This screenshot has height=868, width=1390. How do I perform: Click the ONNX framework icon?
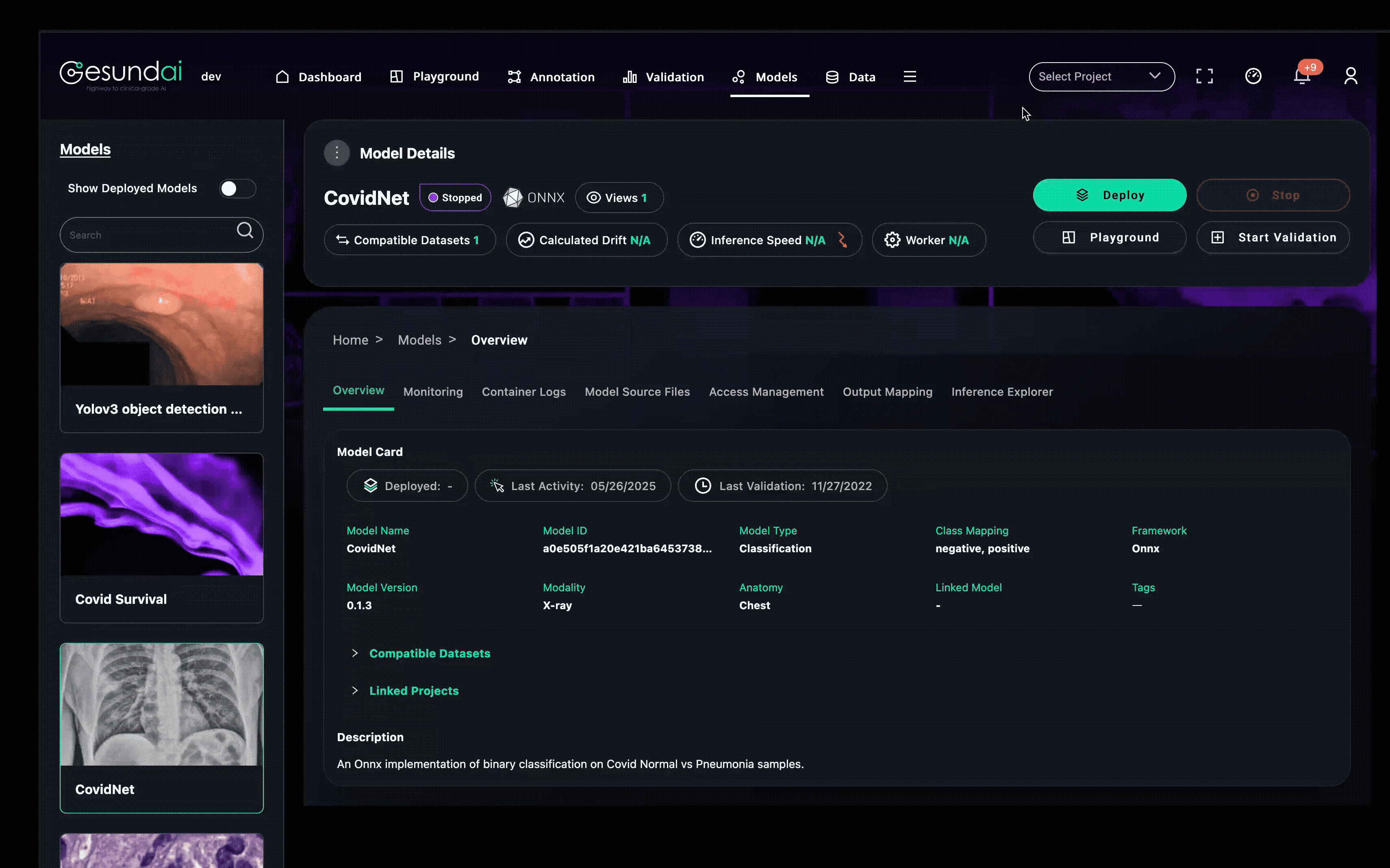click(x=513, y=197)
